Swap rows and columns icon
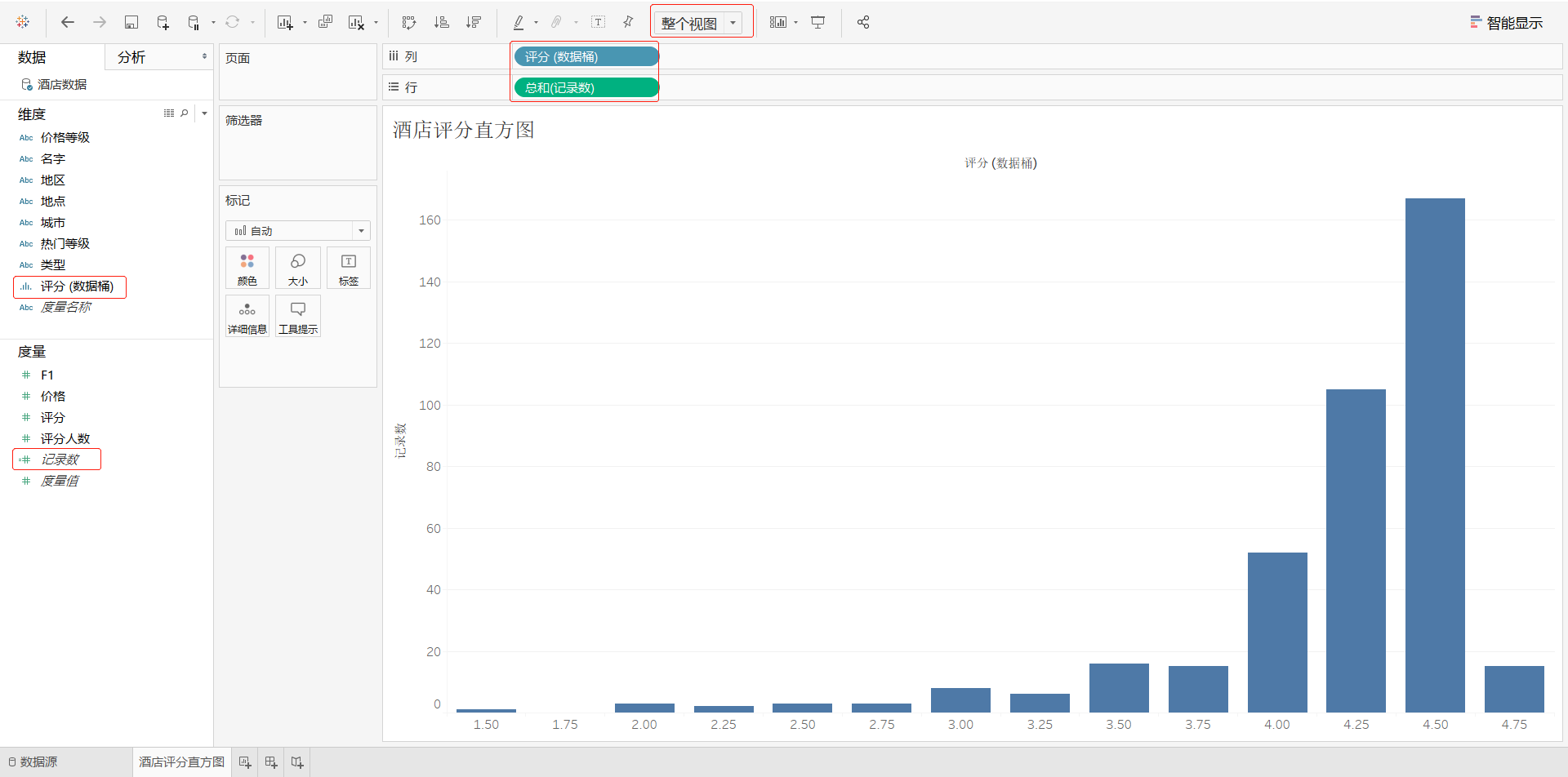The height and width of the screenshot is (777, 1568). click(409, 22)
